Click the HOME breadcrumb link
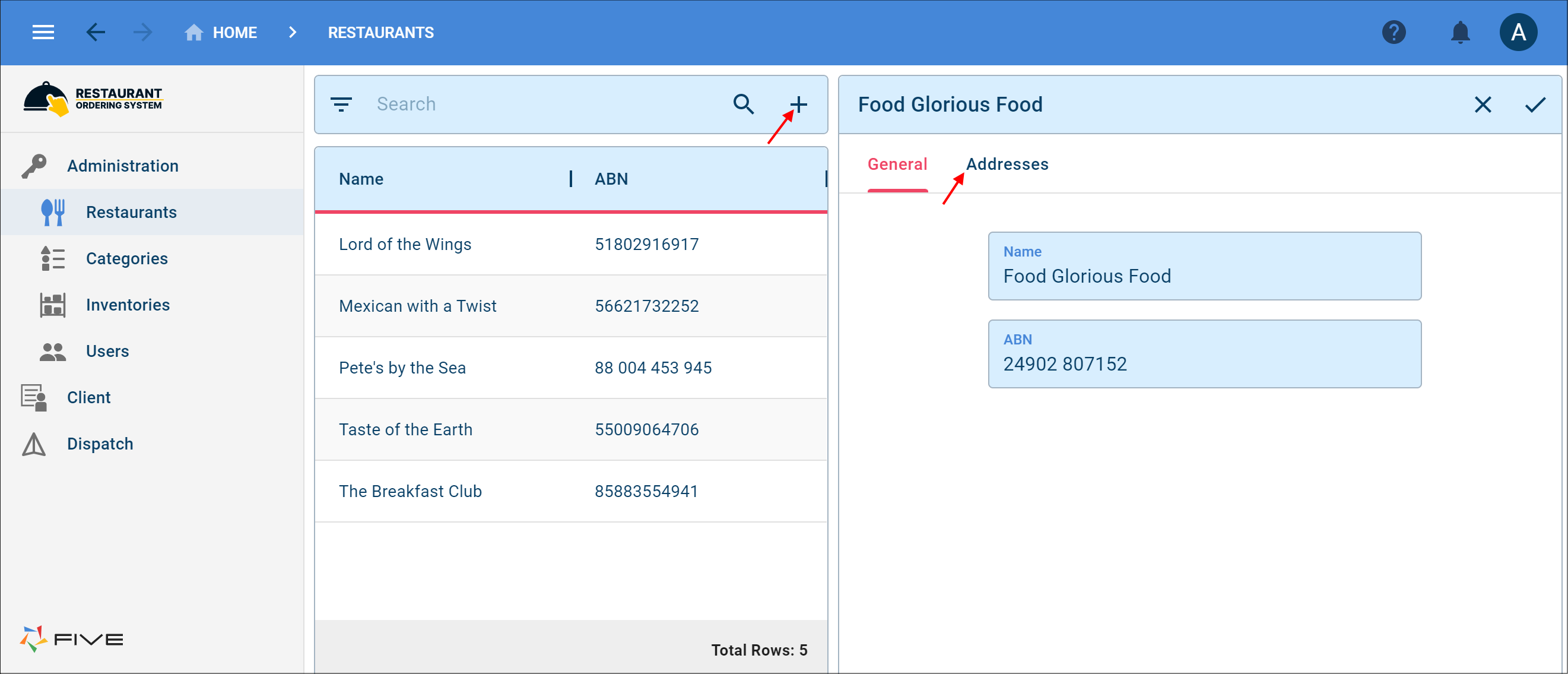 (234, 32)
